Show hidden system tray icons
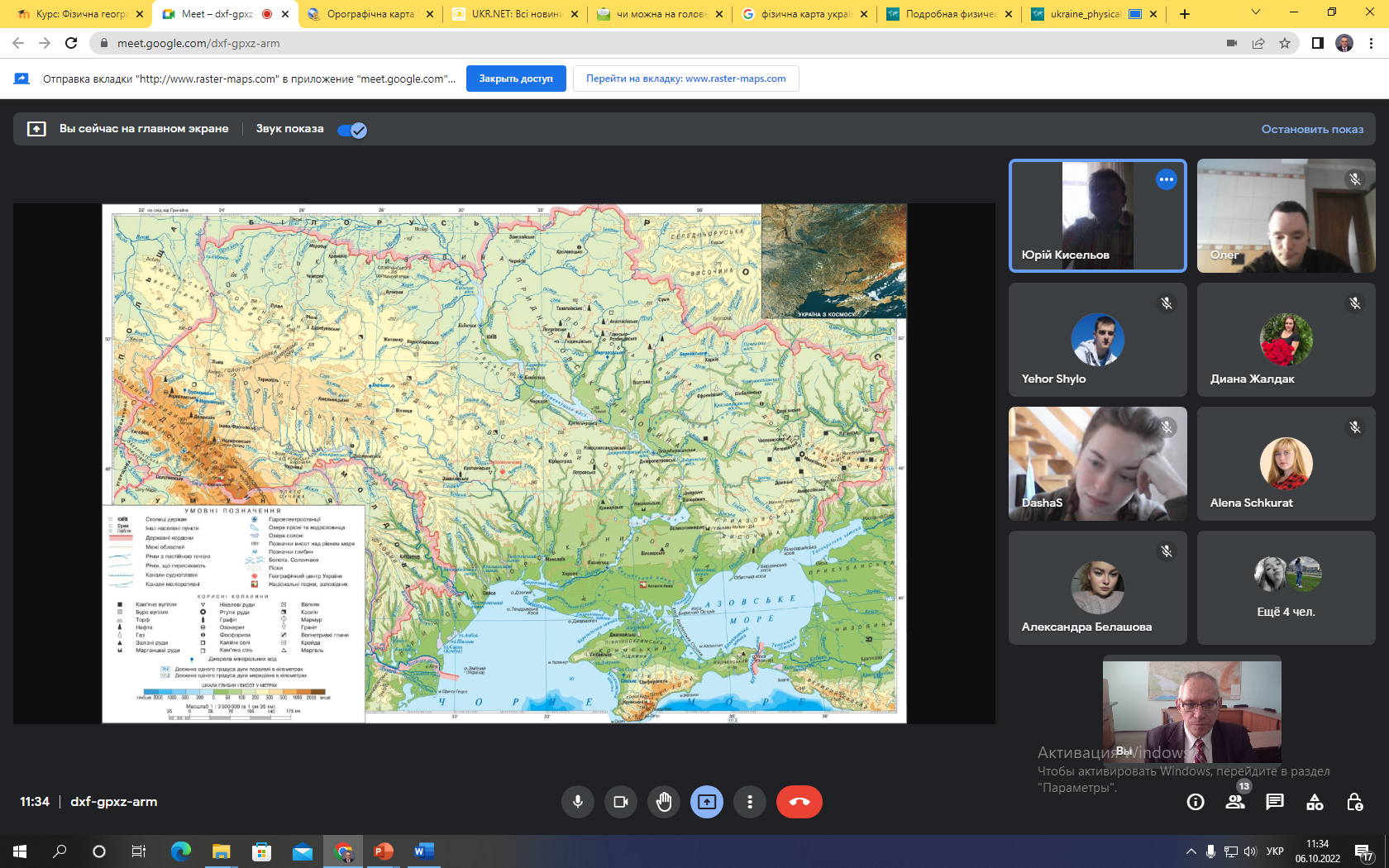This screenshot has width=1389, height=868. (1191, 851)
